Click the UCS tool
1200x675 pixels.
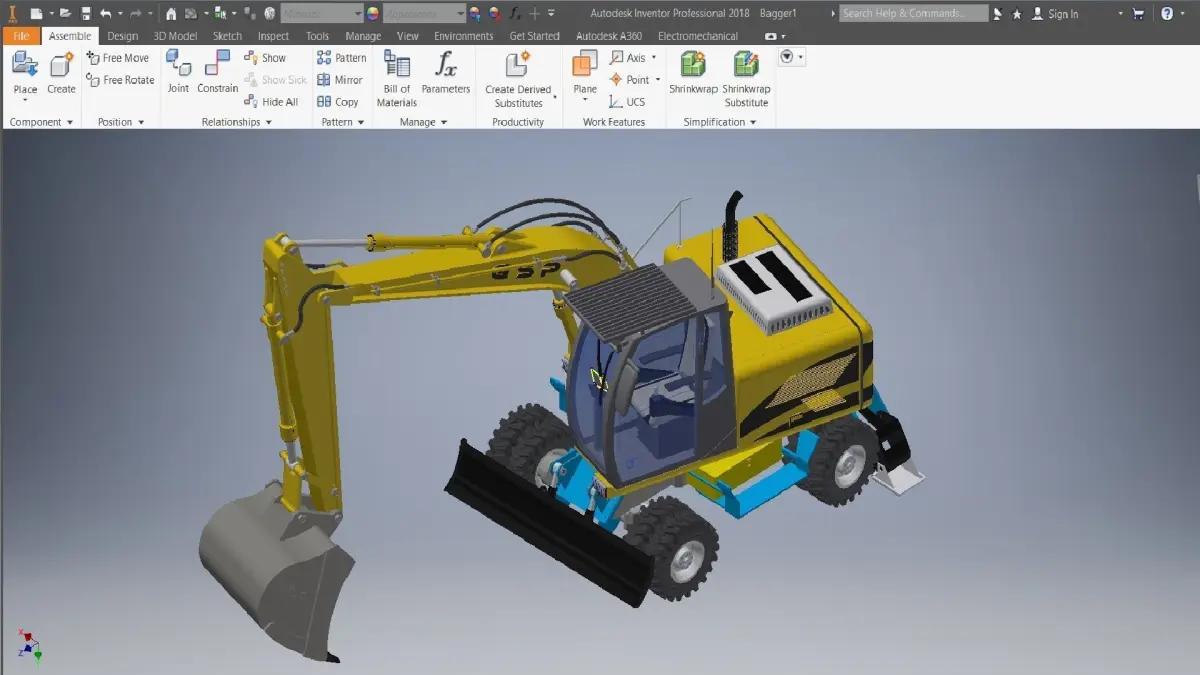tap(627, 102)
